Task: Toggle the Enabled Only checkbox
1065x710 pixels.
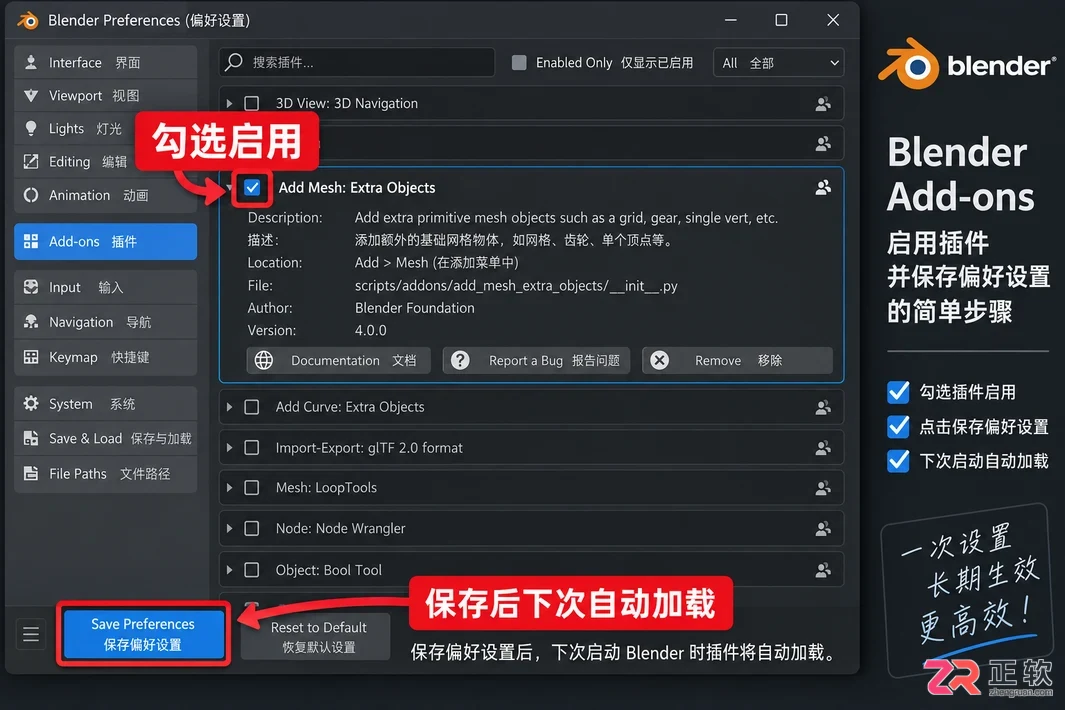Action: click(519, 63)
